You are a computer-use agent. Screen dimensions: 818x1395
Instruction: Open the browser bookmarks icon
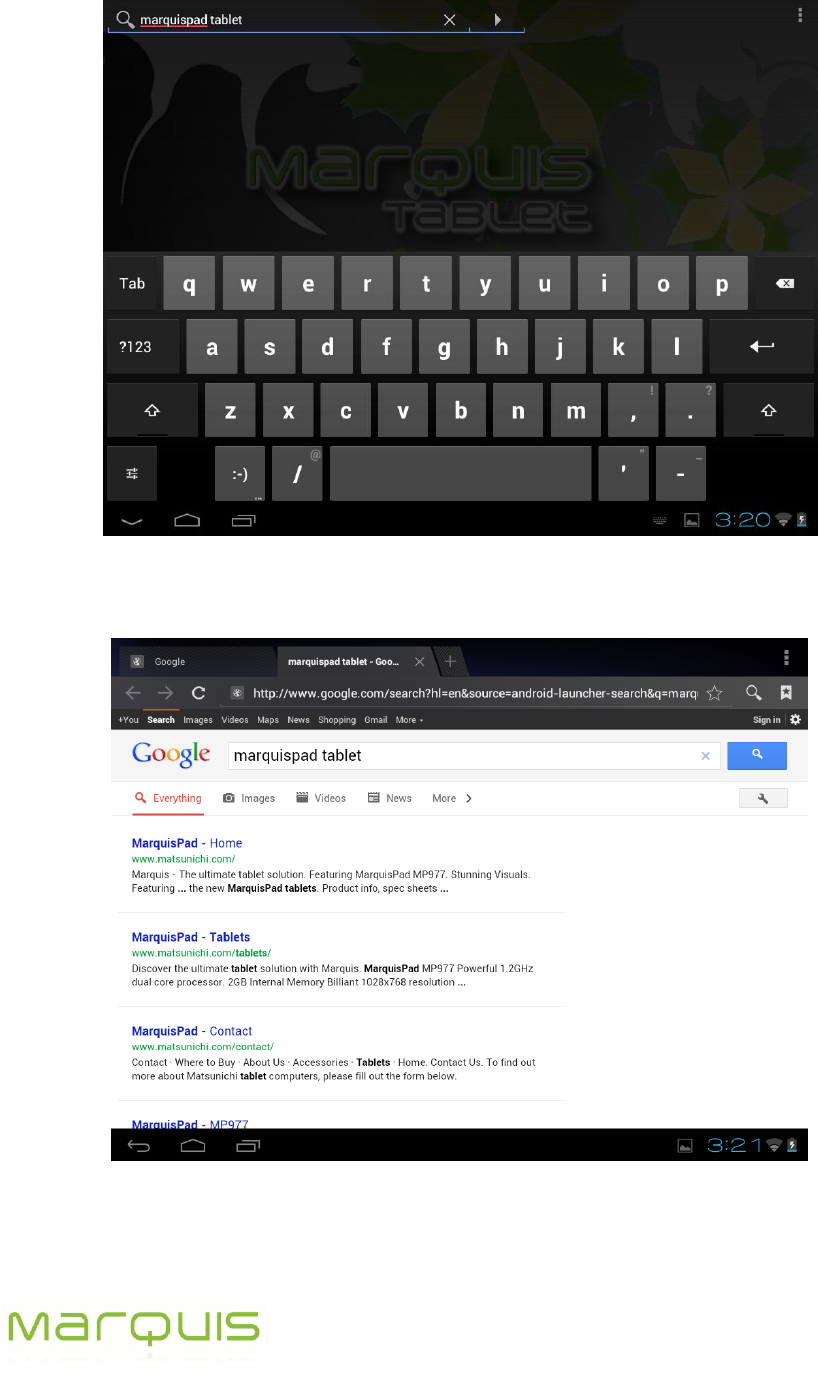click(786, 692)
